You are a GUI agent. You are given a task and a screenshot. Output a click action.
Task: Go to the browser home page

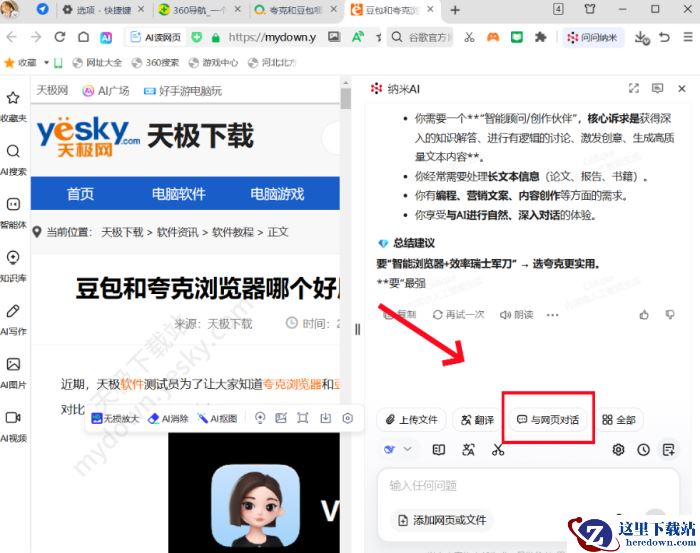click(x=83, y=37)
